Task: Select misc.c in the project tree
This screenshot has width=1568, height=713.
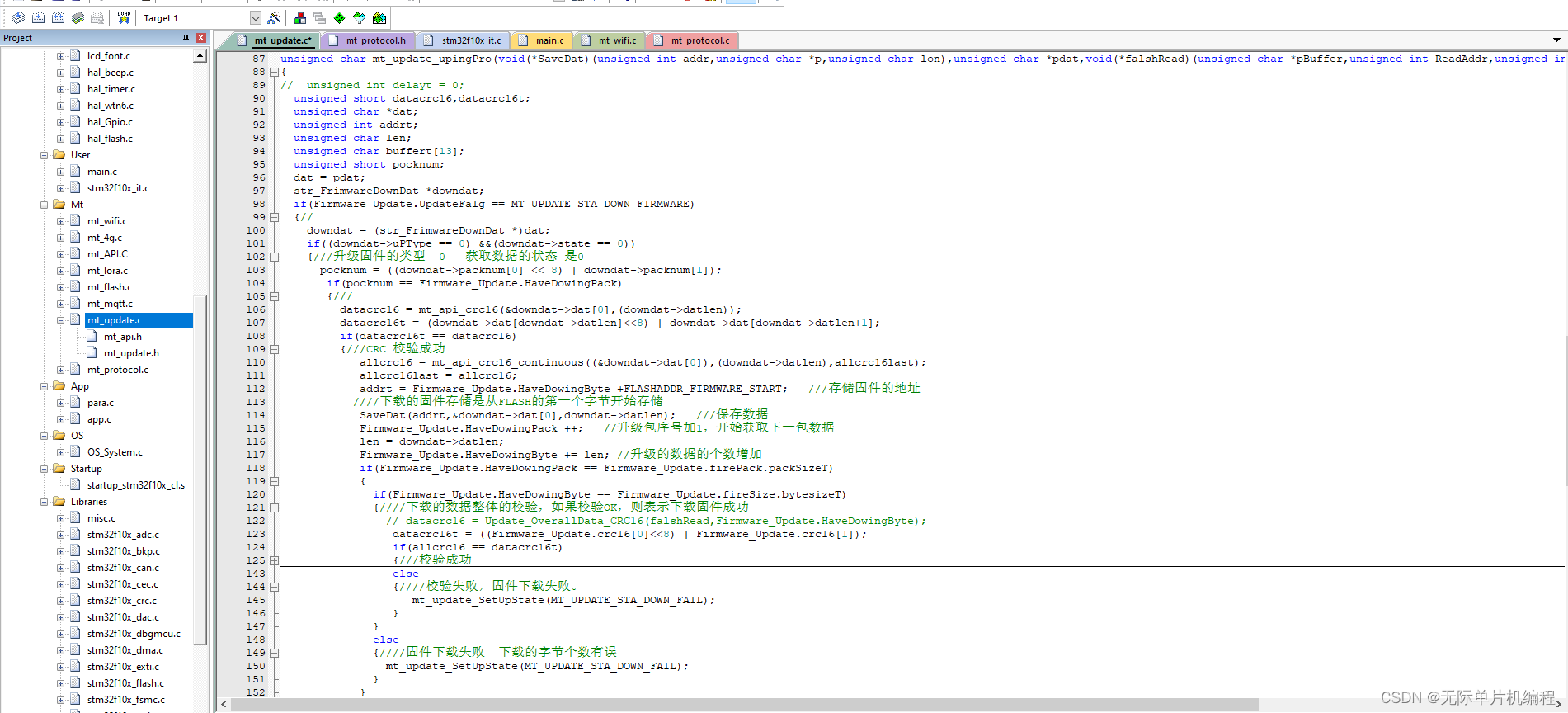Action: point(101,518)
